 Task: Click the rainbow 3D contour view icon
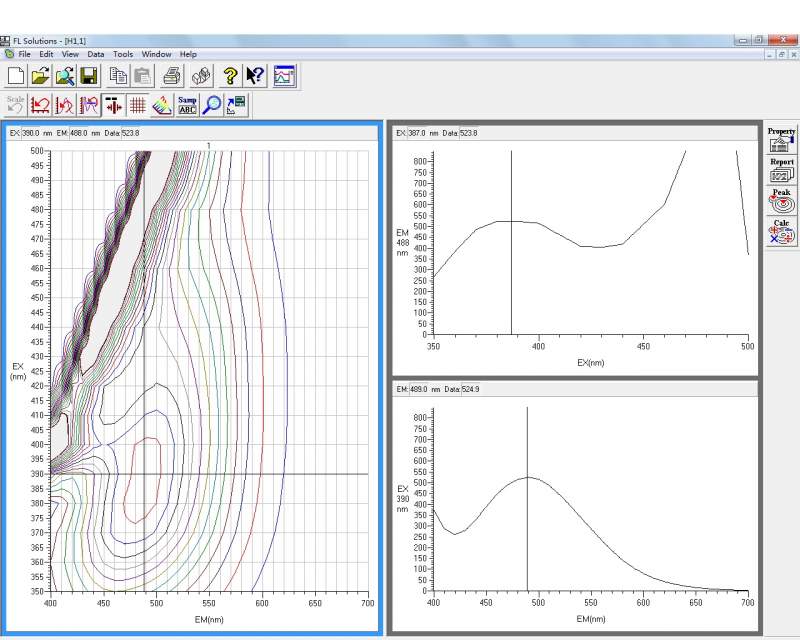pyautogui.click(x=162, y=105)
